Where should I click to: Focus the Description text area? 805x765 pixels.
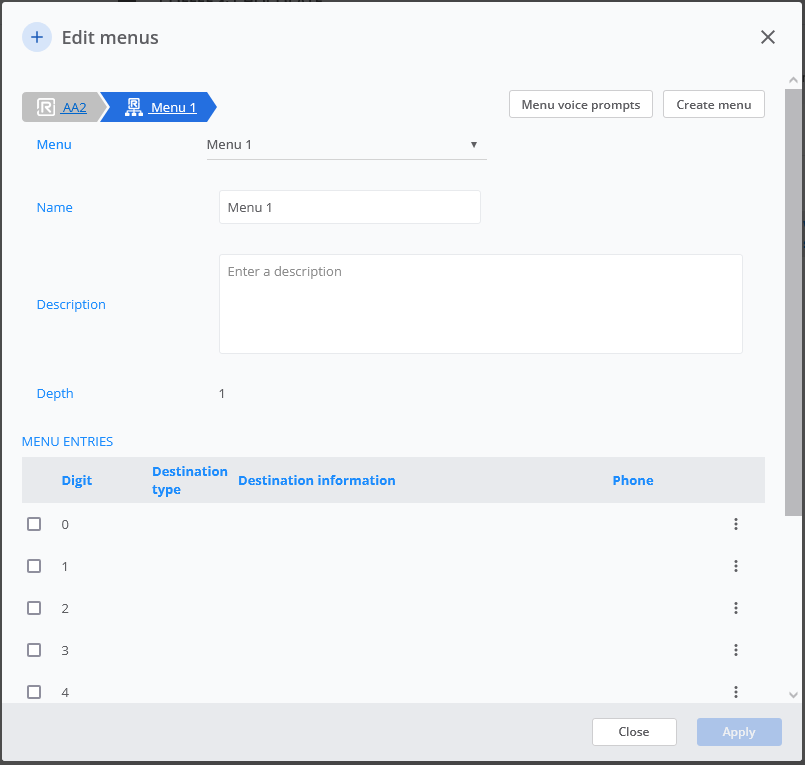coord(480,303)
